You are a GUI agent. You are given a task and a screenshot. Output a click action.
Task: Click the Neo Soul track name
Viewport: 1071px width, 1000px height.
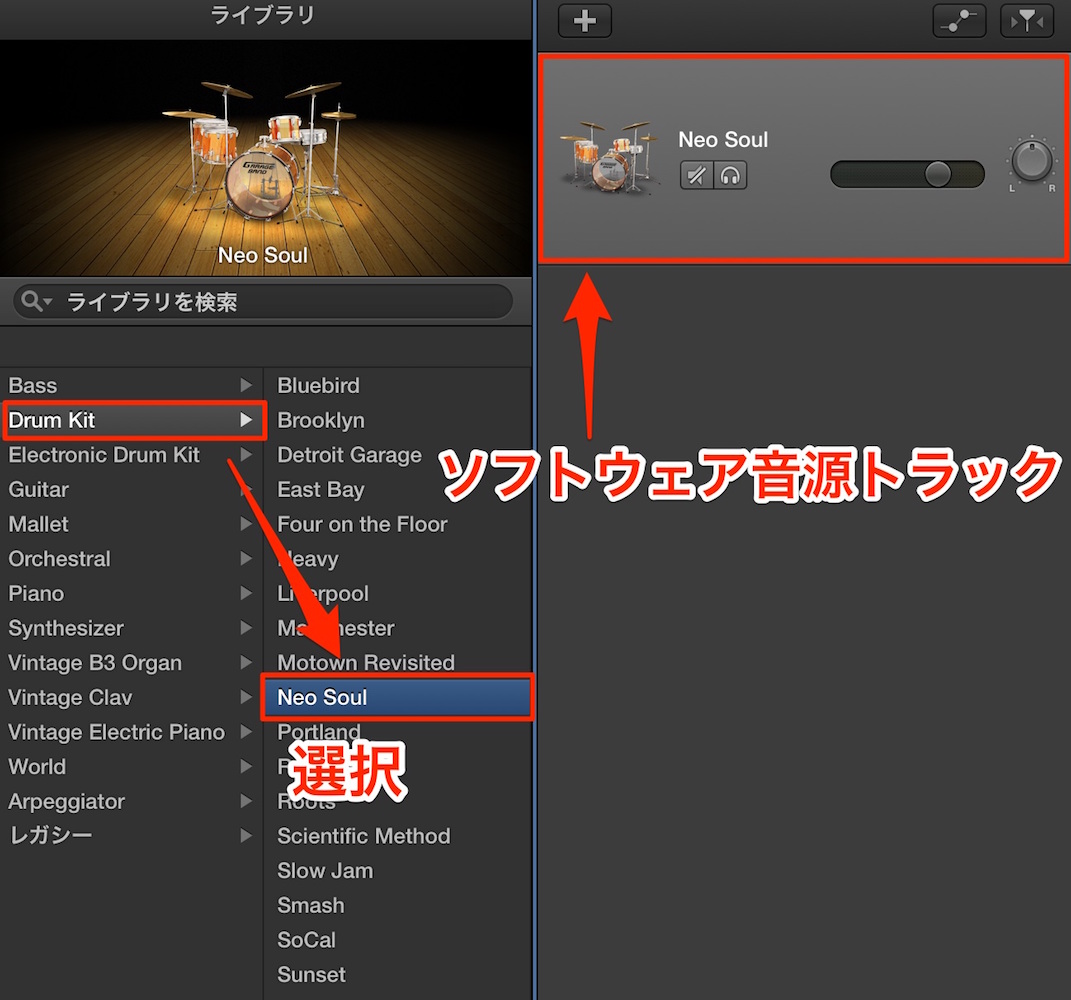pos(723,139)
